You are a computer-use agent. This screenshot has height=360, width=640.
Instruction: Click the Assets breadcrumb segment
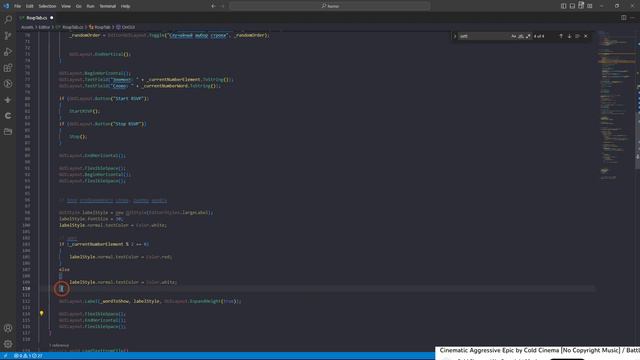pos(27,27)
